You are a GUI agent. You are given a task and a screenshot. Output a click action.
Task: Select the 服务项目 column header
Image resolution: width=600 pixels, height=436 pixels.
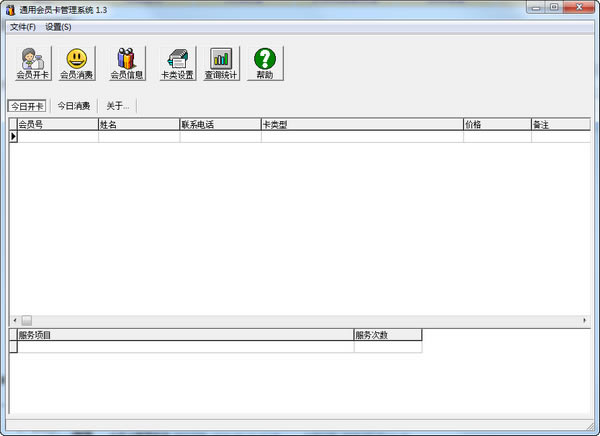(x=186, y=335)
